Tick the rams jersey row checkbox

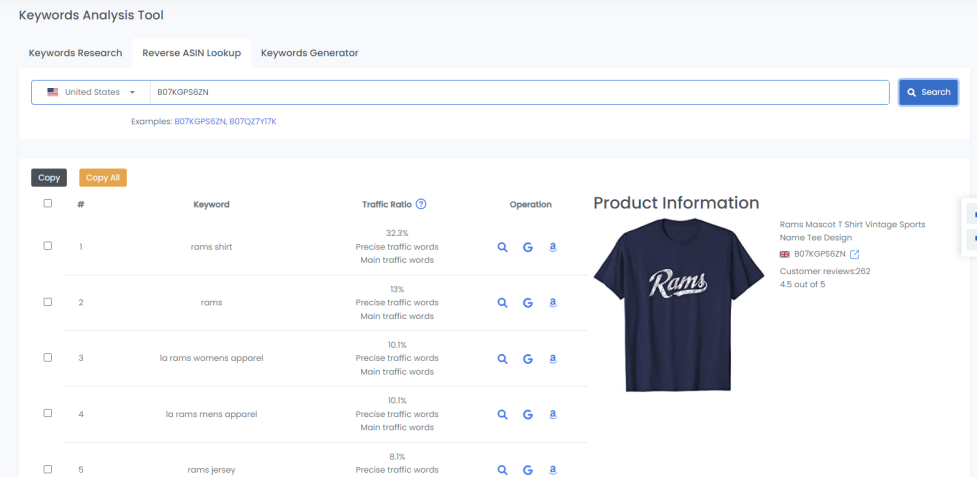48,469
